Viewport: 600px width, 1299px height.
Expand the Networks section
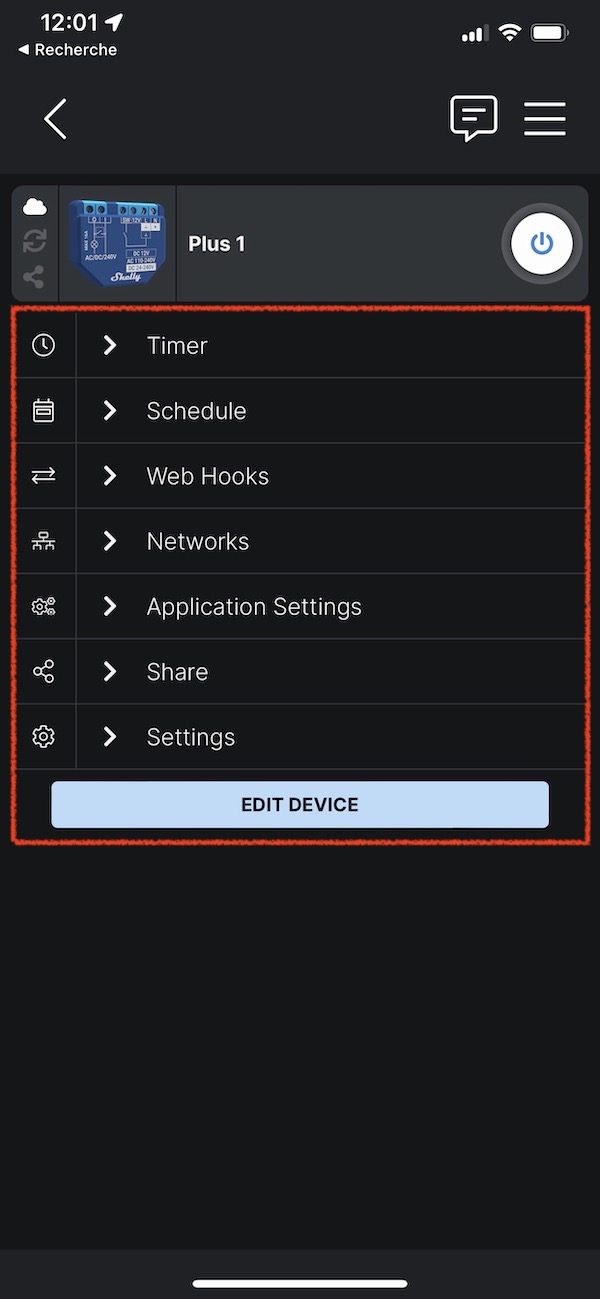tap(109, 541)
